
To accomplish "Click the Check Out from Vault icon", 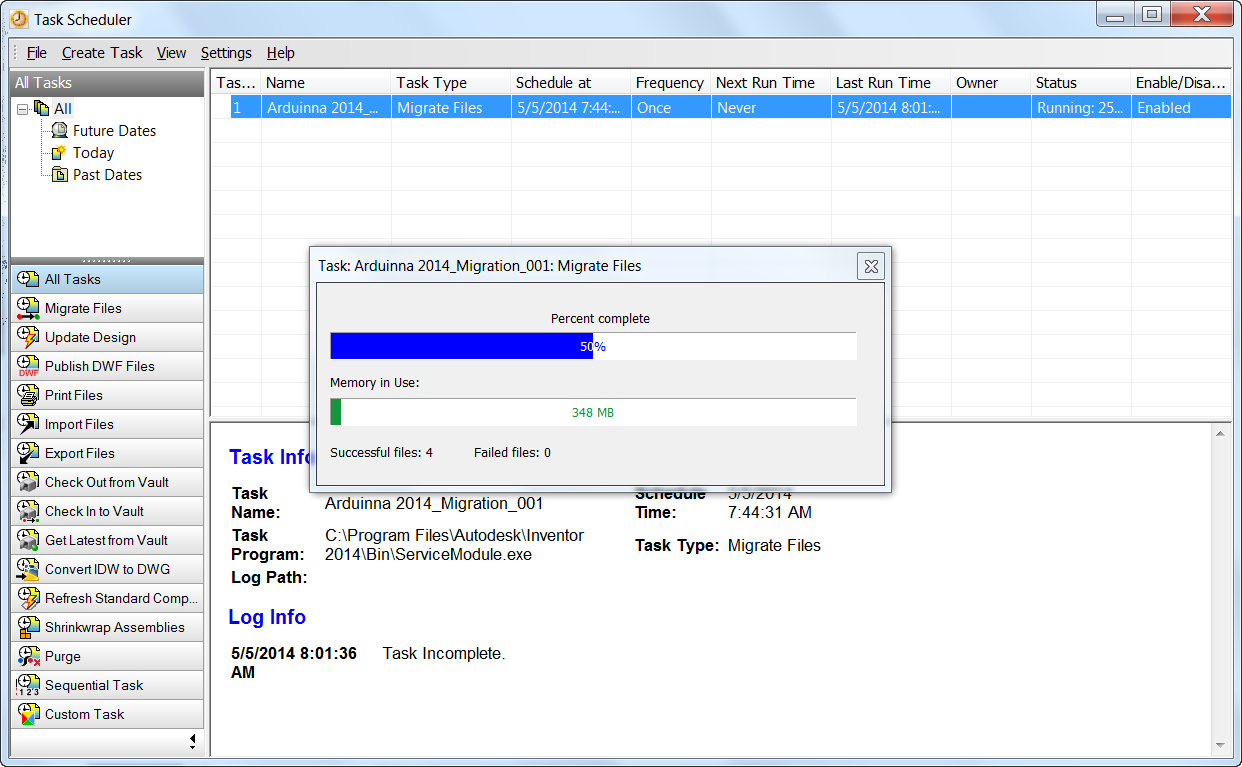I will (x=28, y=482).
